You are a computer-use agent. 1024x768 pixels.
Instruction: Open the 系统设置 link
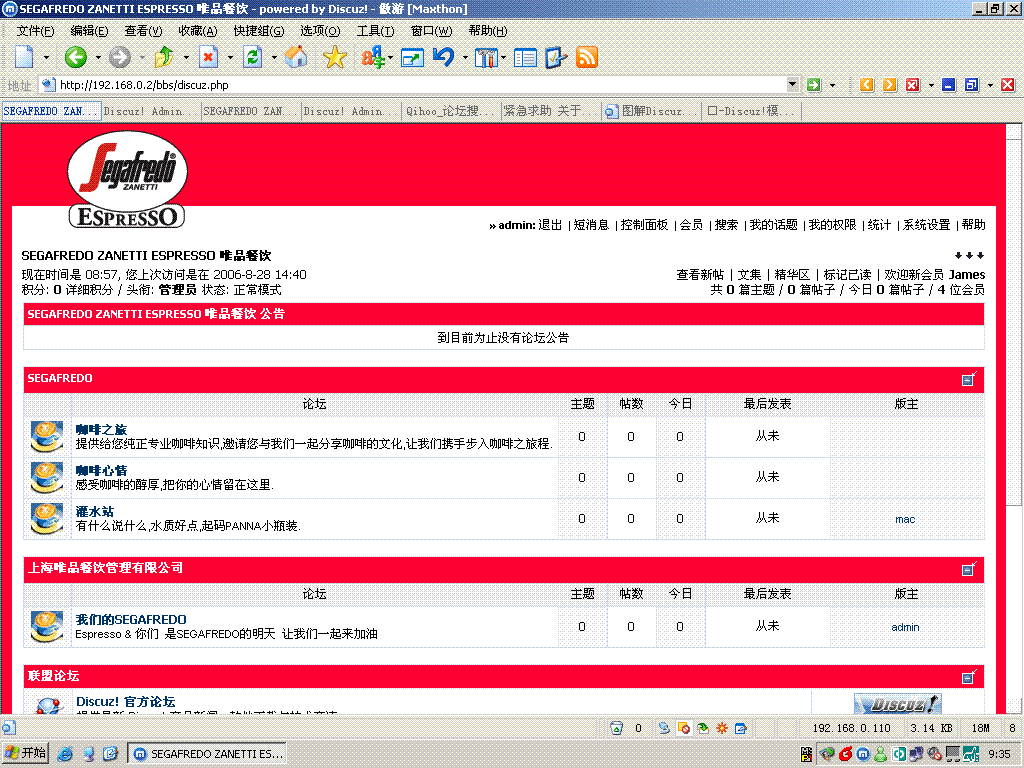[x=926, y=225]
